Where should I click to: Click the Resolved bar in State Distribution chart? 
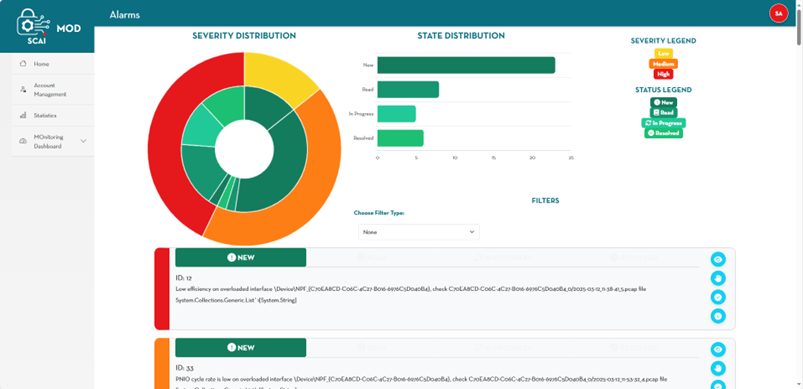[x=400, y=138]
